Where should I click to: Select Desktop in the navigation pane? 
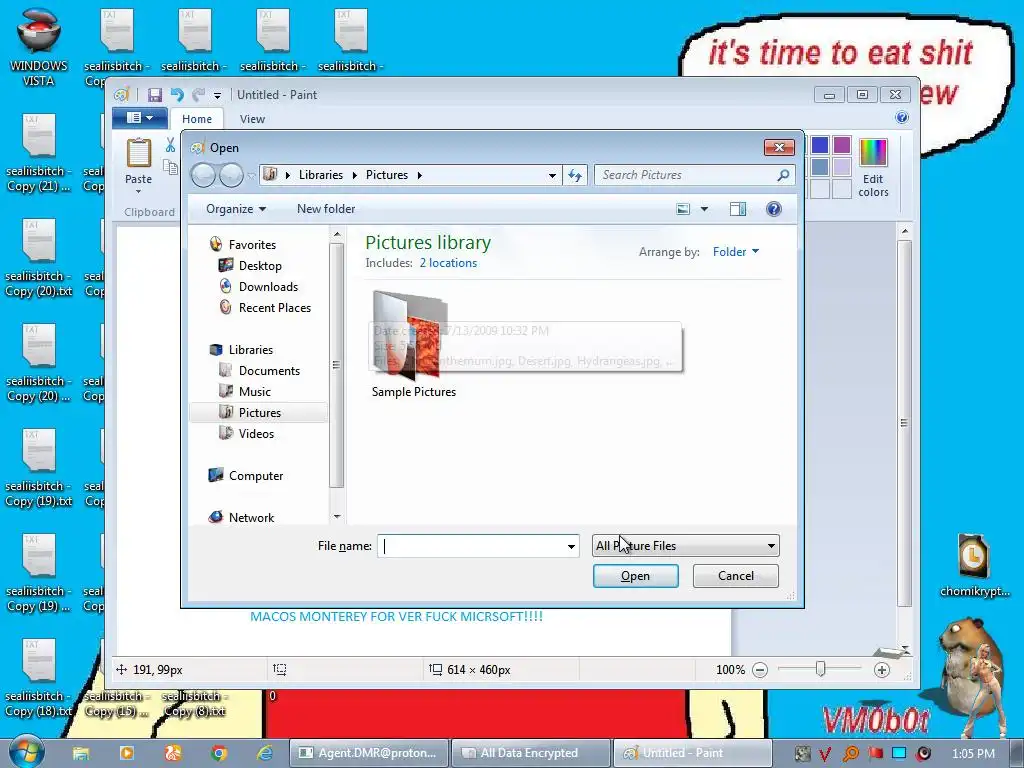click(259, 266)
